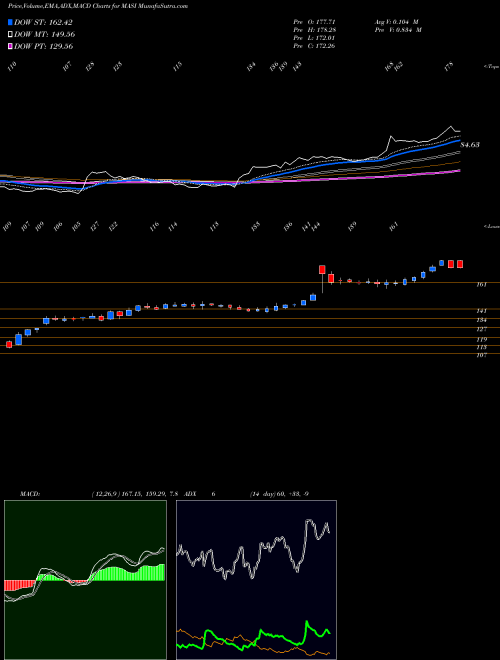The height and width of the screenshot is (660, 500).
Task: Click the 178 label in the tops row
Action: click(x=449, y=66)
